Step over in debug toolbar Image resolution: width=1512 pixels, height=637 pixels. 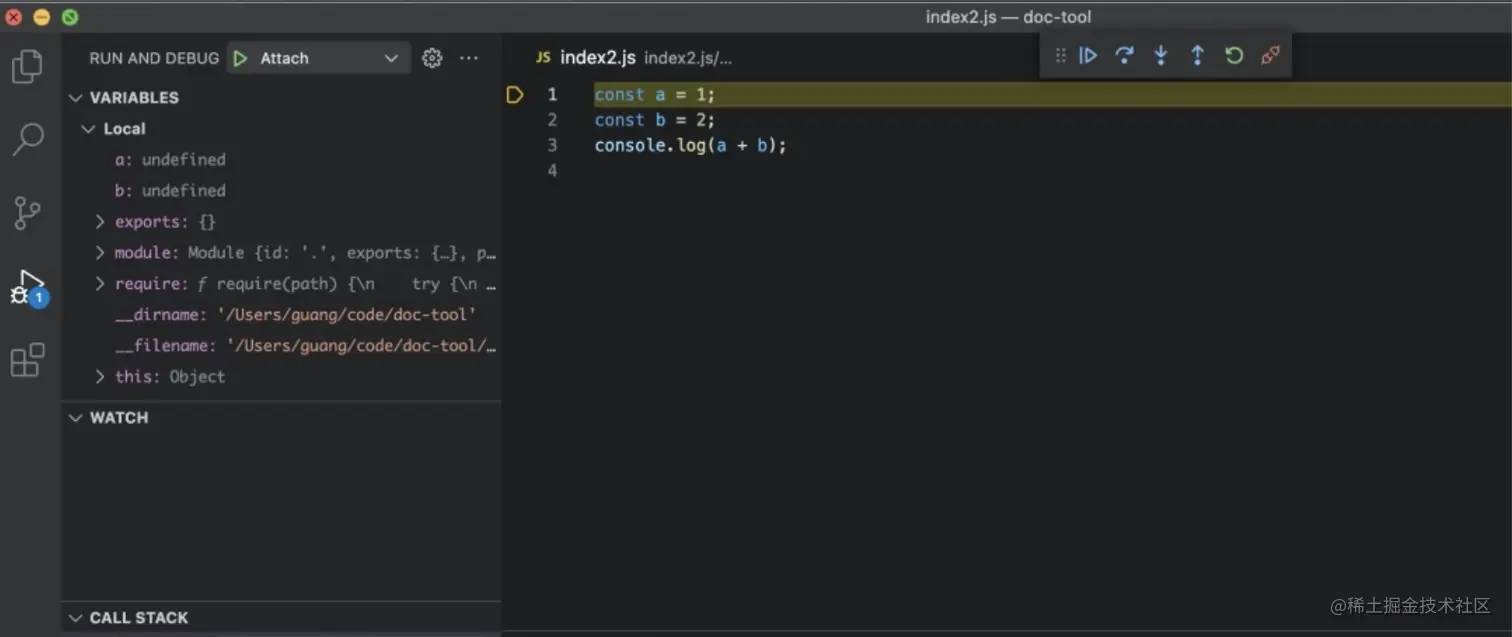coord(1124,56)
